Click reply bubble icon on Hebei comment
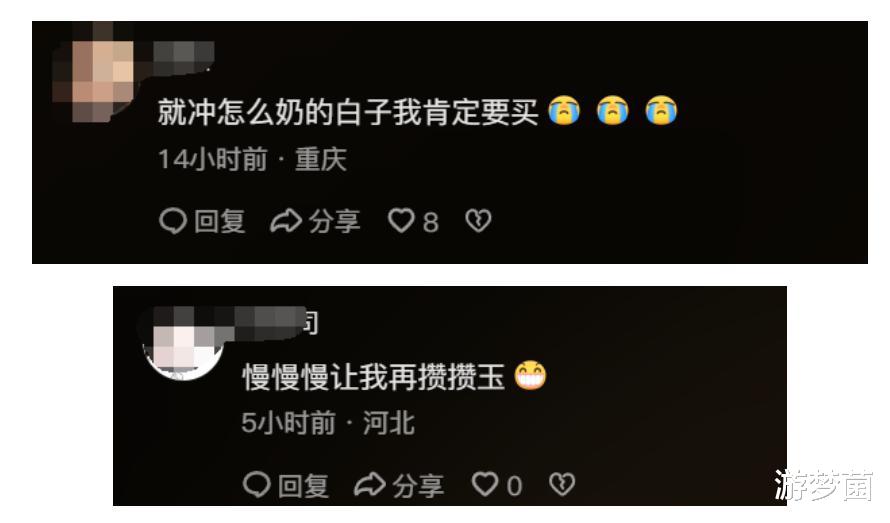This screenshot has width=890, height=523. (256, 484)
